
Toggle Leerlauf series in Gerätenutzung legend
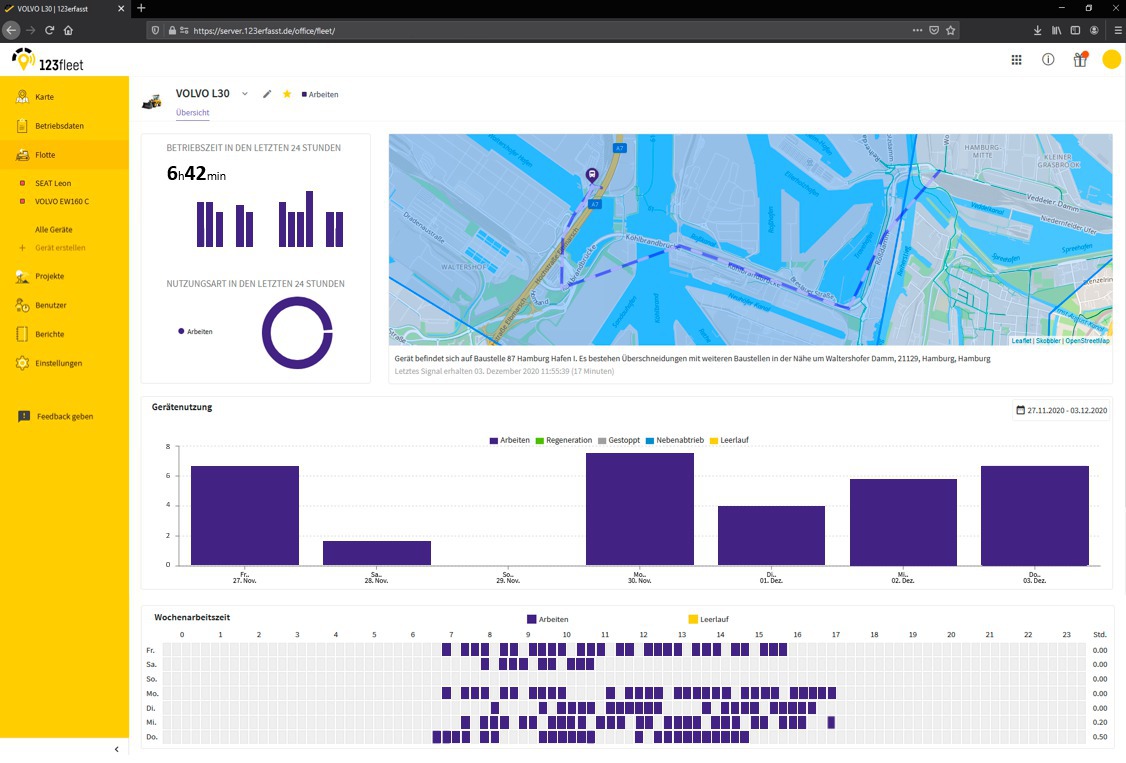click(730, 440)
